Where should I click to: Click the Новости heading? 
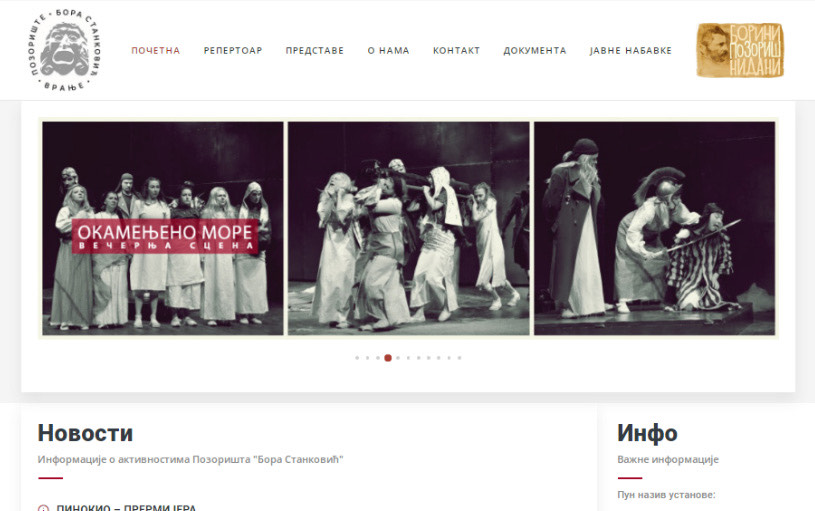[85, 433]
